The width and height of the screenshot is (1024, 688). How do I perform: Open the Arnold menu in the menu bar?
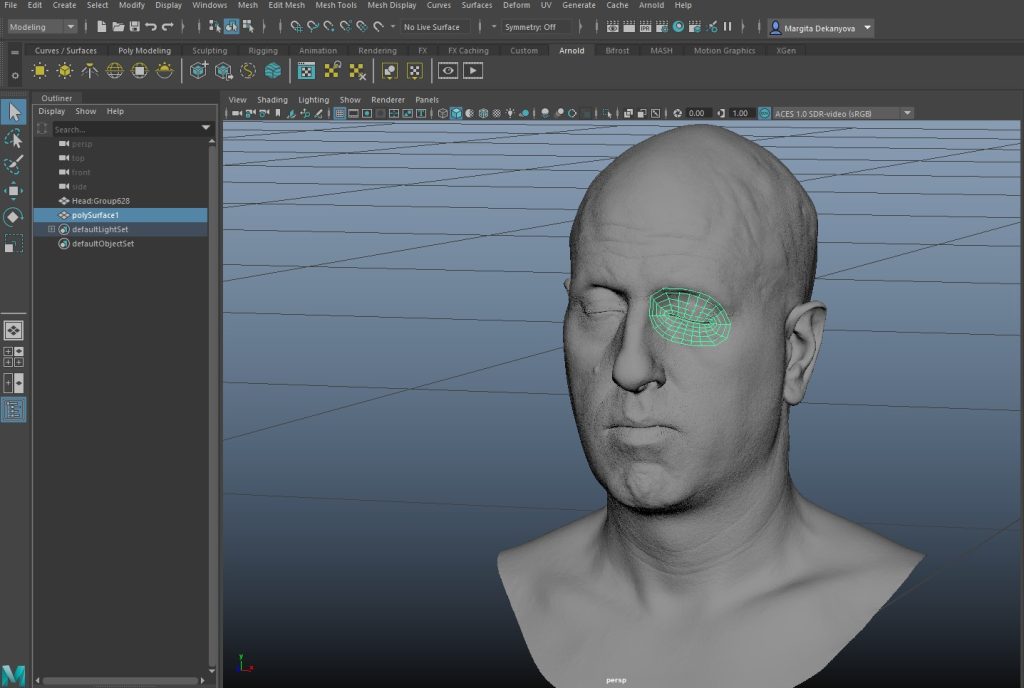click(651, 5)
